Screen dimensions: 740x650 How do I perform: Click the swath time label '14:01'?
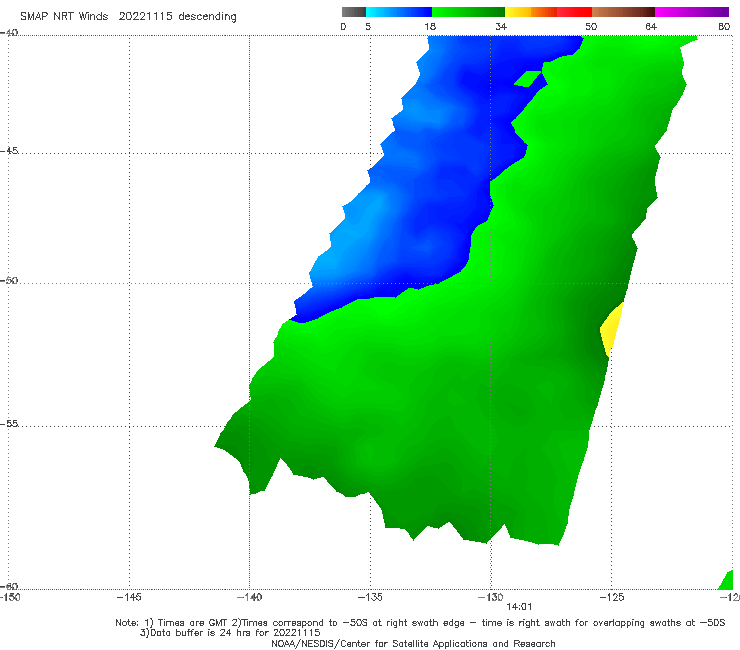[519, 607]
